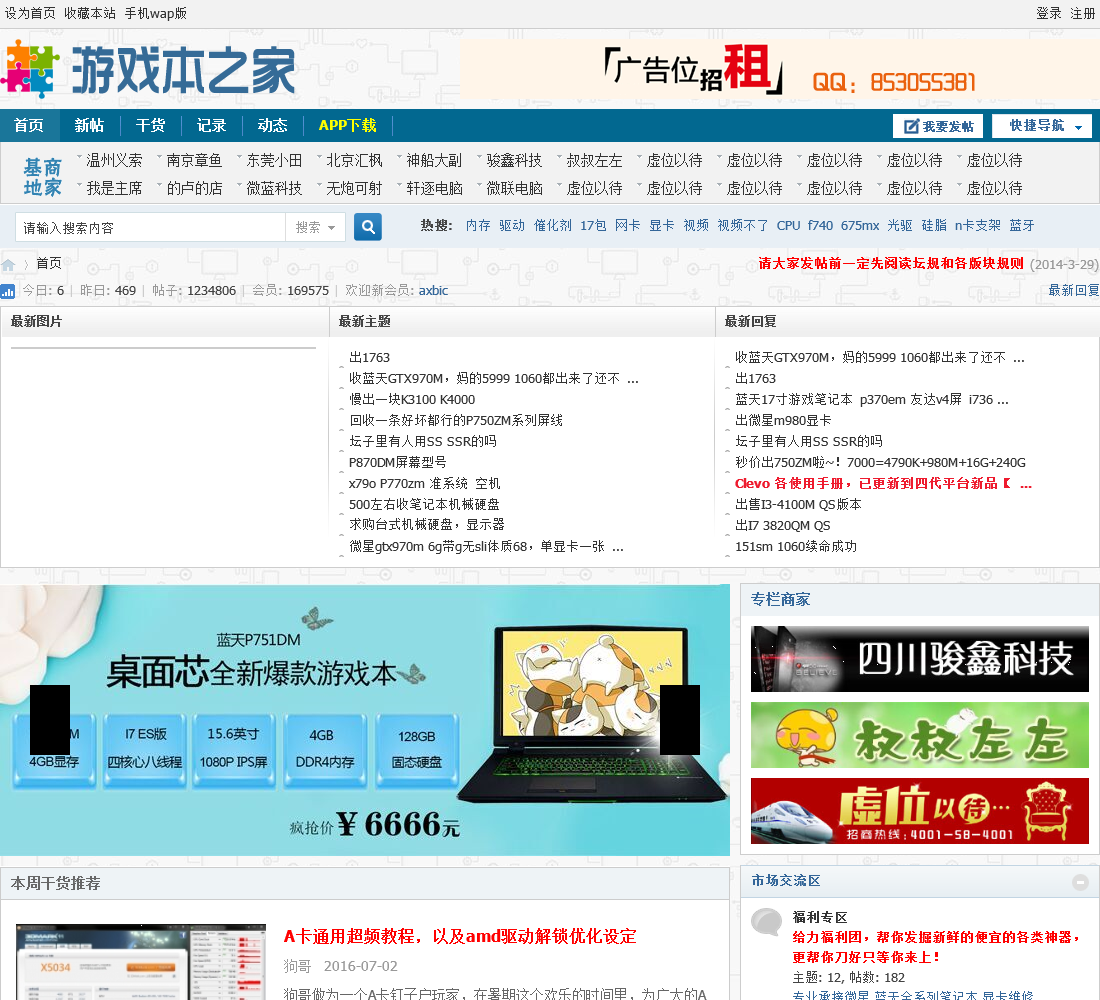1100x1000 pixels.
Task: Open reply 151sm 1060续命成功
Action: pos(796,547)
